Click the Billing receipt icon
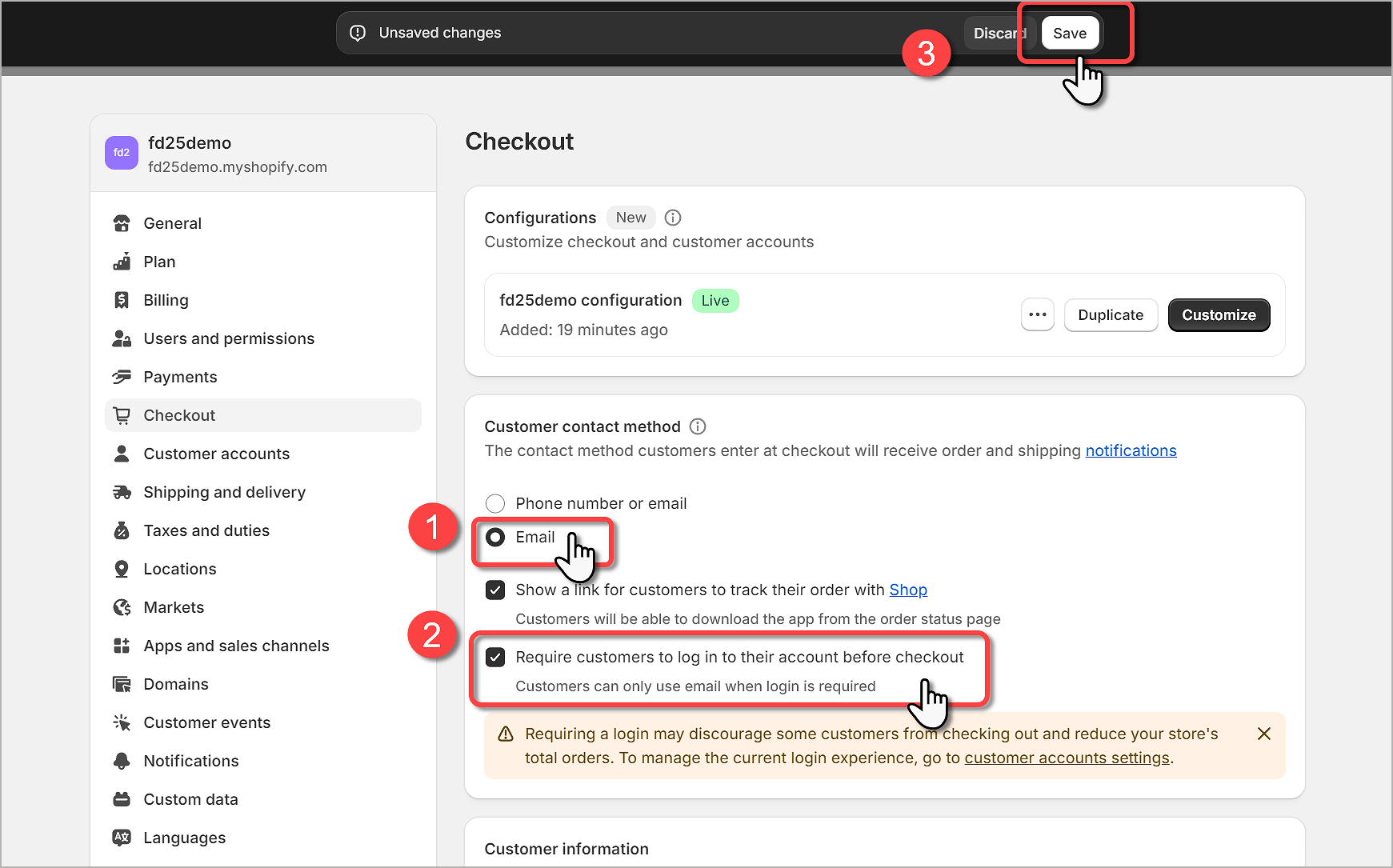Screen dimensions: 1393x868 122,300
